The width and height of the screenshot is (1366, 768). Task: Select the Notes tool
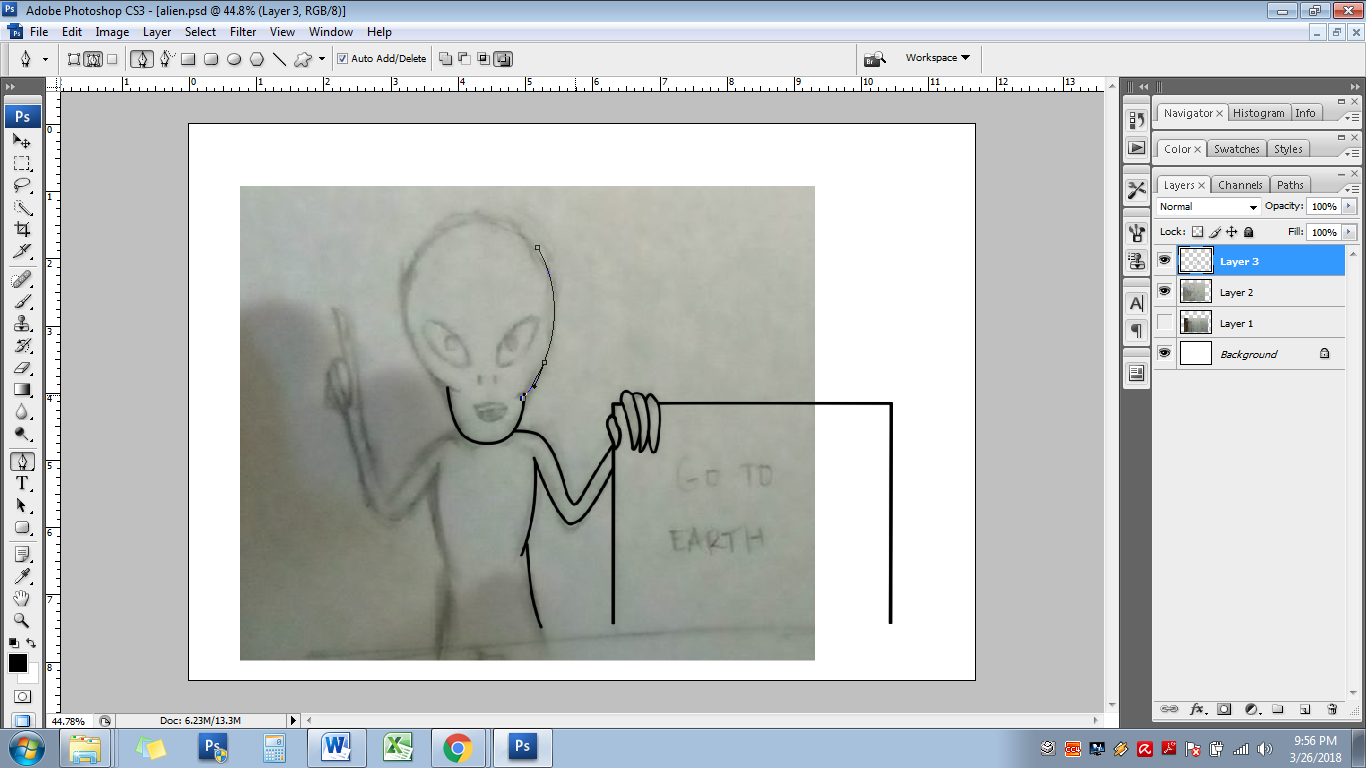pos(22,554)
